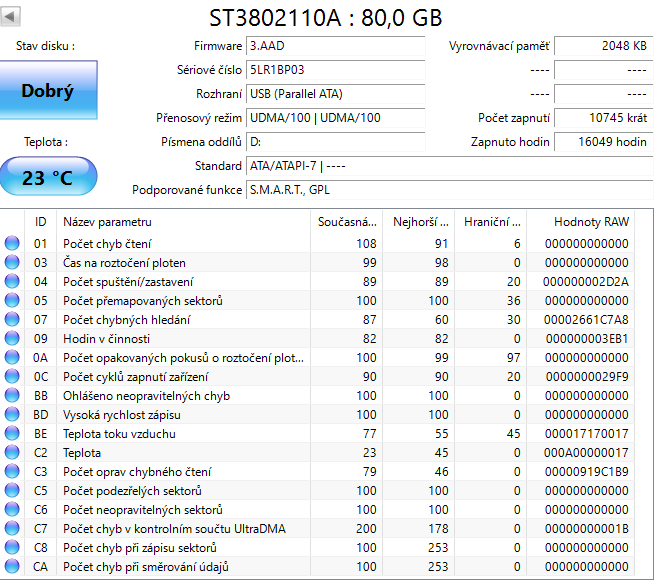Image resolution: width=662 pixels, height=587 pixels.
Task: Click the status icon beside ID CA
Action: pyautogui.click(x=12, y=567)
